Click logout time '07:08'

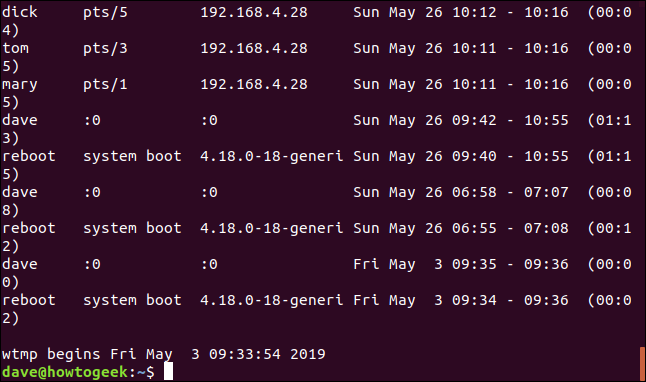(x=546, y=228)
